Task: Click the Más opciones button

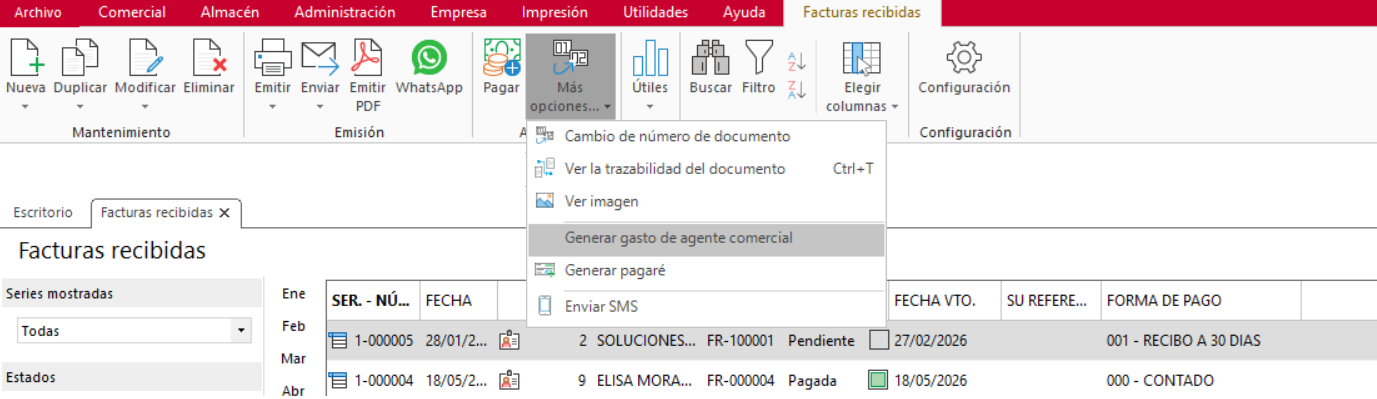Action: (571, 76)
